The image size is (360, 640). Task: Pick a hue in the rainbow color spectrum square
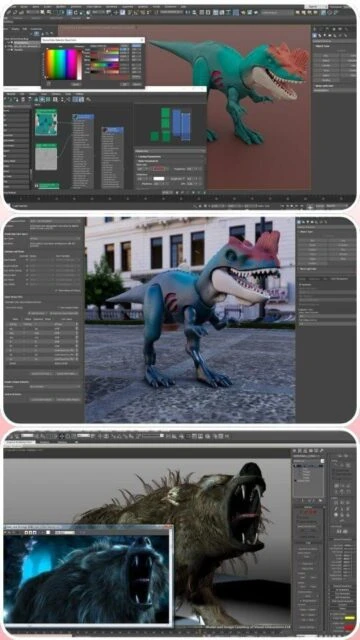61,64
